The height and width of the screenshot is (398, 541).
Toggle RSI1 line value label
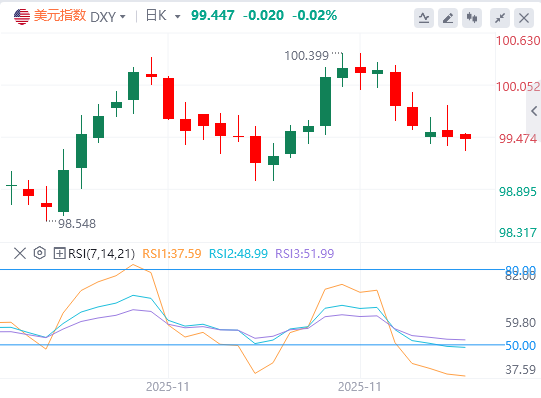pyautogui.click(x=172, y=253)
